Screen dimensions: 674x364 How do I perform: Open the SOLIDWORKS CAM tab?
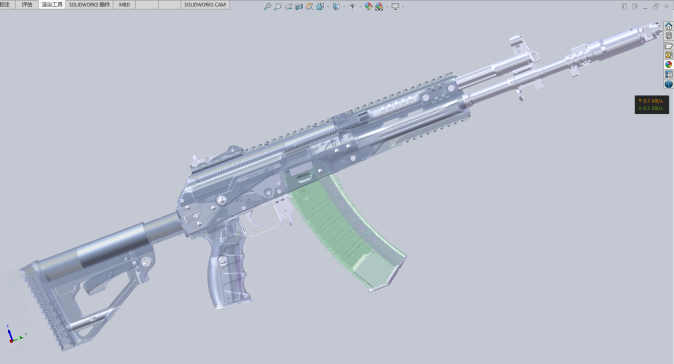click(x=205, y=5)
